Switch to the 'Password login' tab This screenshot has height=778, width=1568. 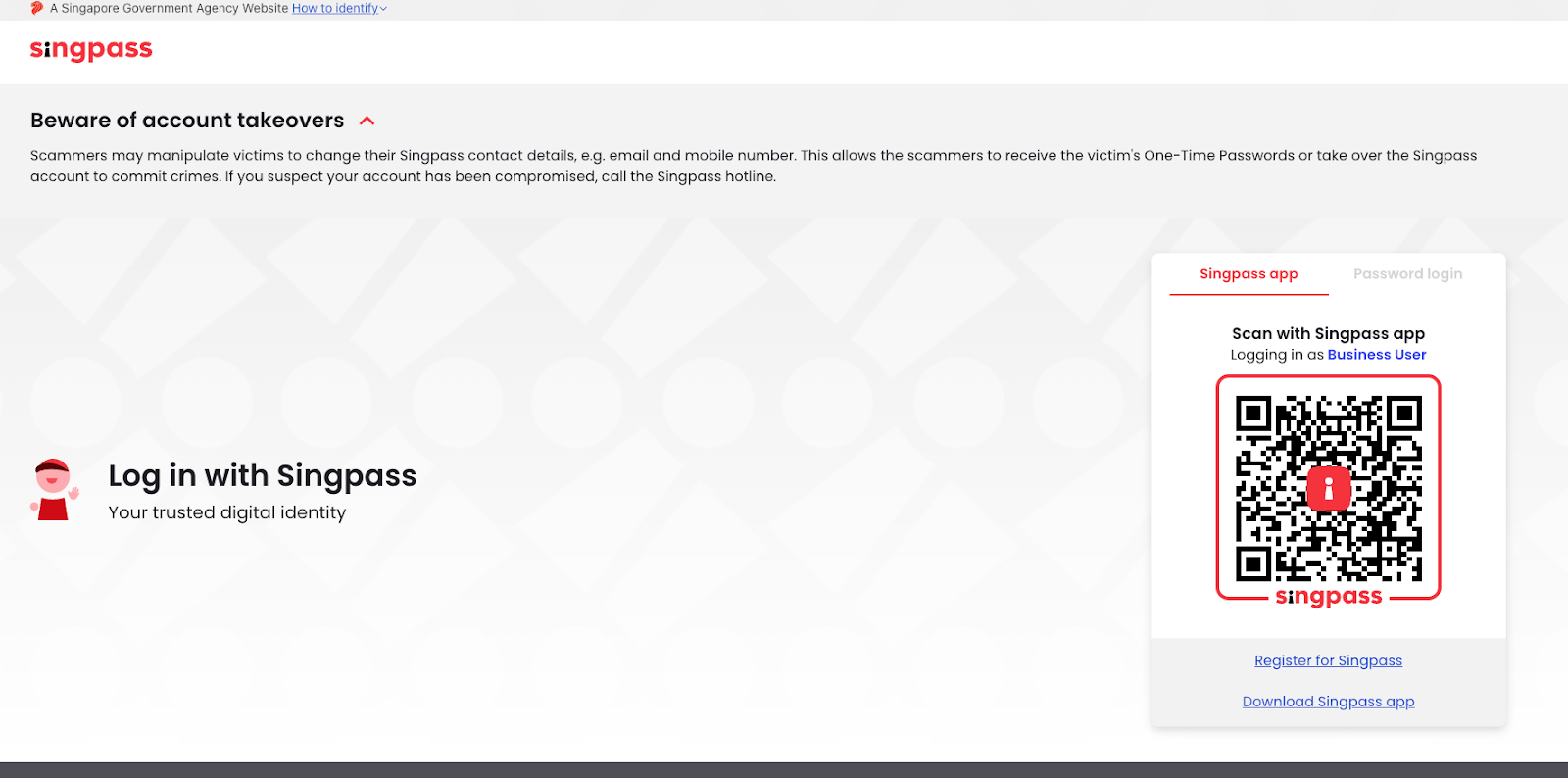tap(1407, 274)
